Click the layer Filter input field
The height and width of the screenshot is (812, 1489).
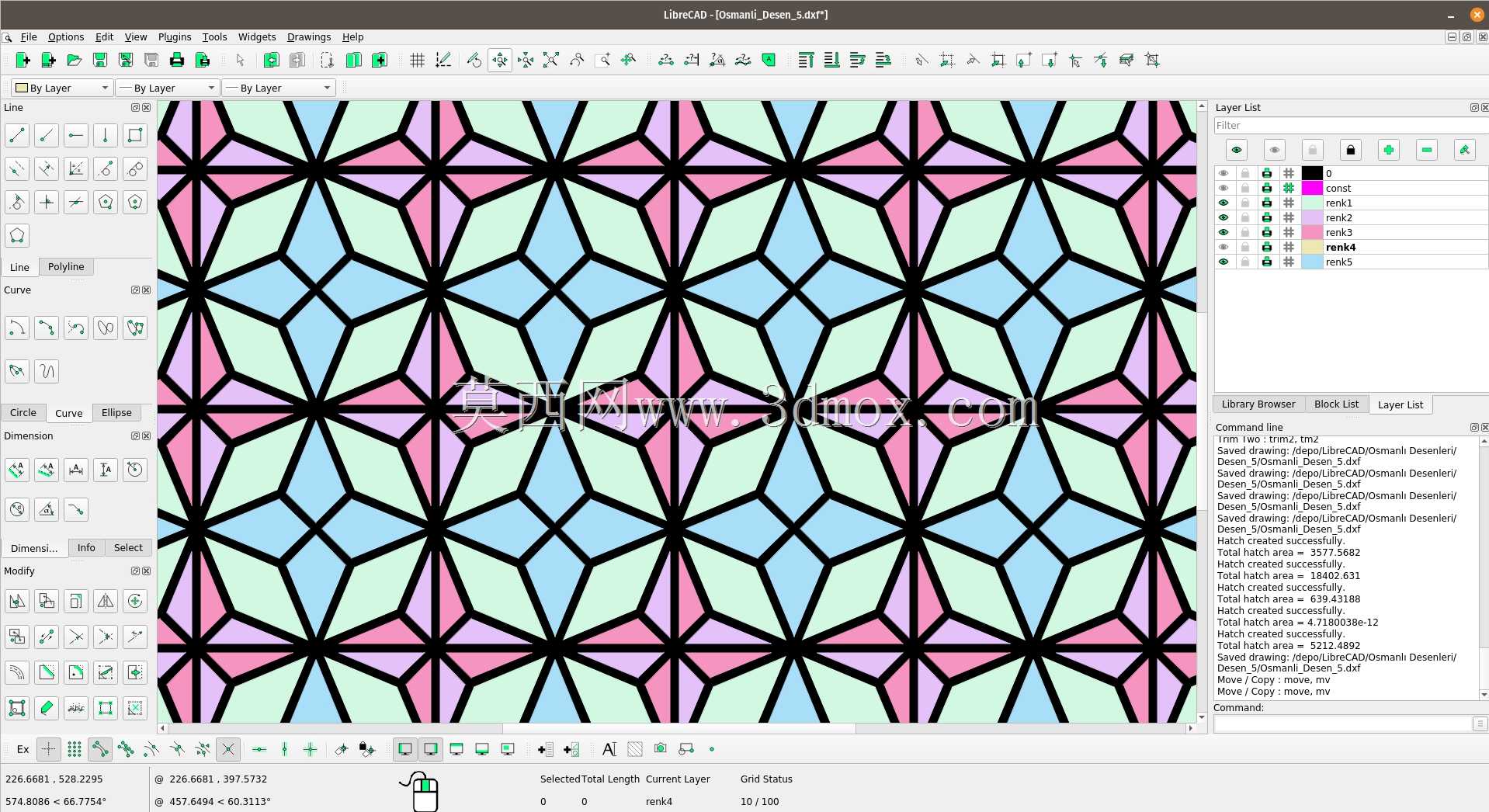[x=1351, y=125]
